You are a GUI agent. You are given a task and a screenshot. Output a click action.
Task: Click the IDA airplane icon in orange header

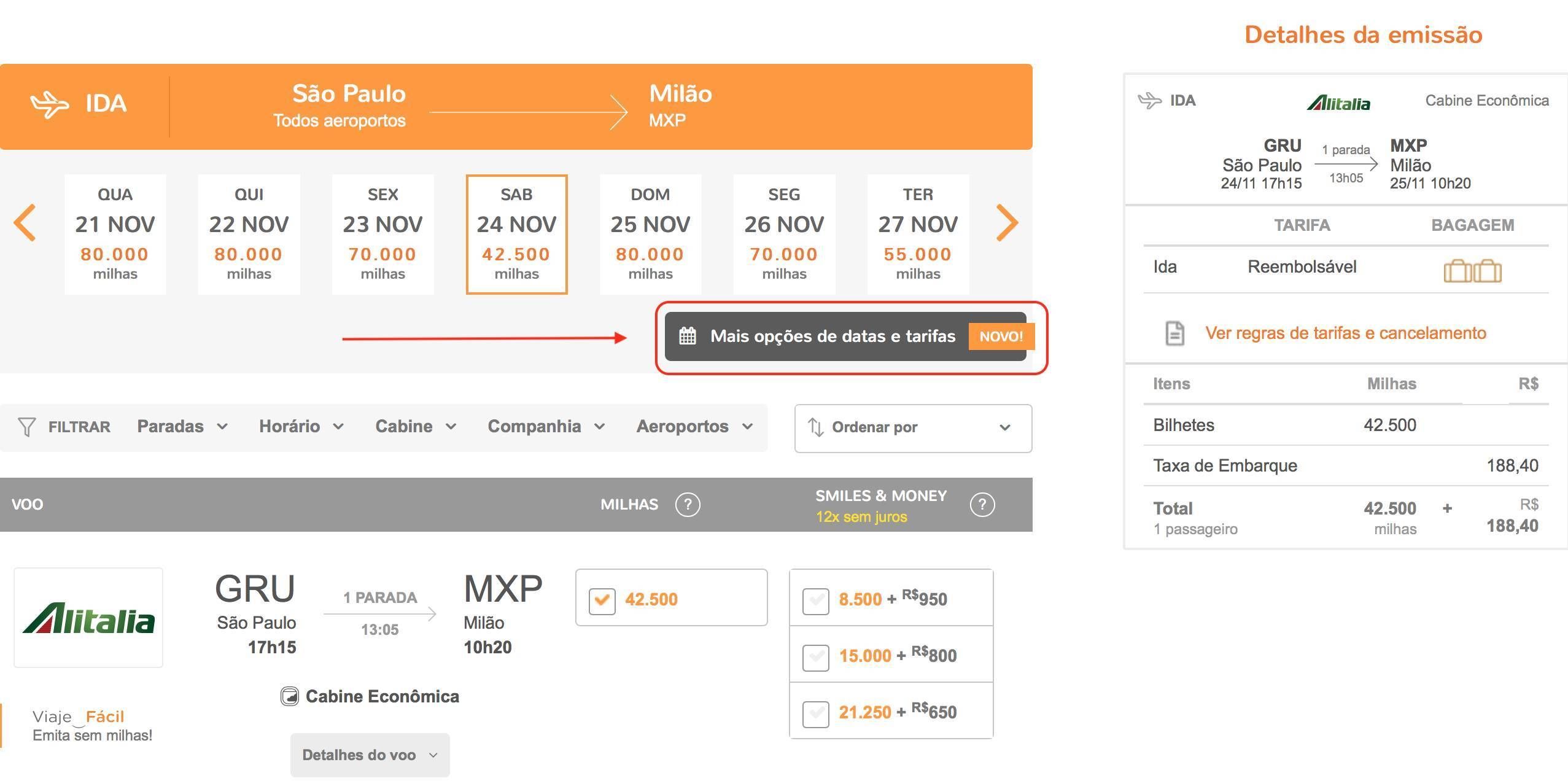49,104
